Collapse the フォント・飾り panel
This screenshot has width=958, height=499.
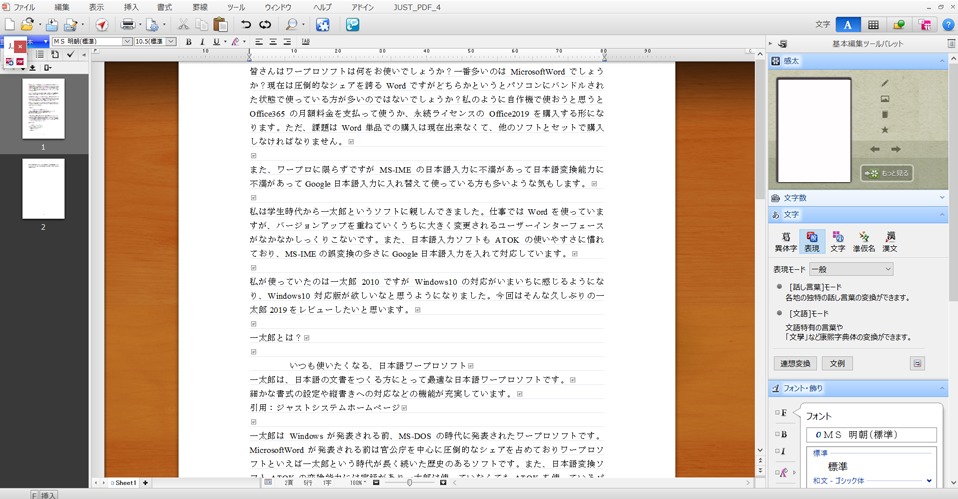942,388
